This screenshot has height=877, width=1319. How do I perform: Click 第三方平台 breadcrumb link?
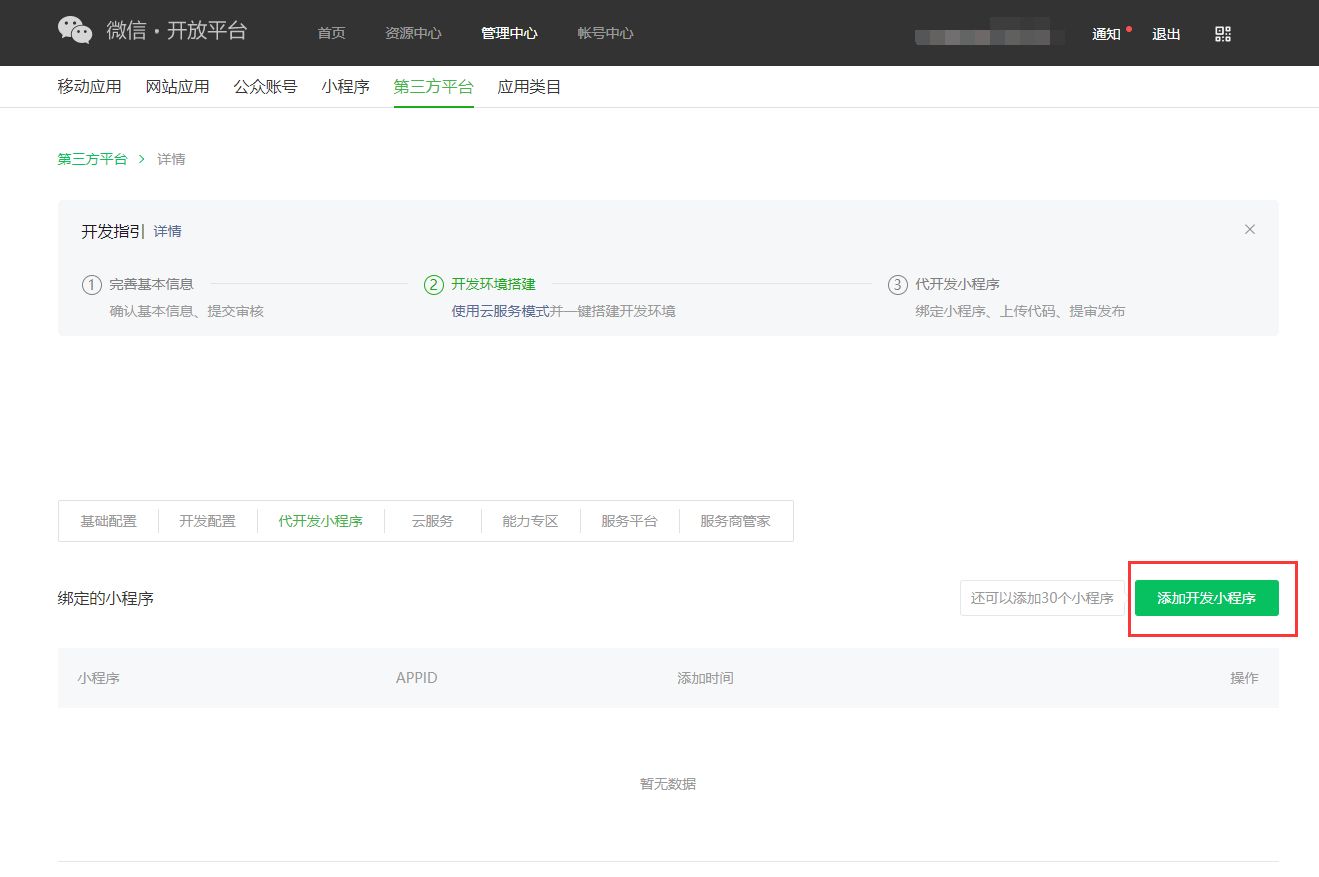tap(92, 159)
